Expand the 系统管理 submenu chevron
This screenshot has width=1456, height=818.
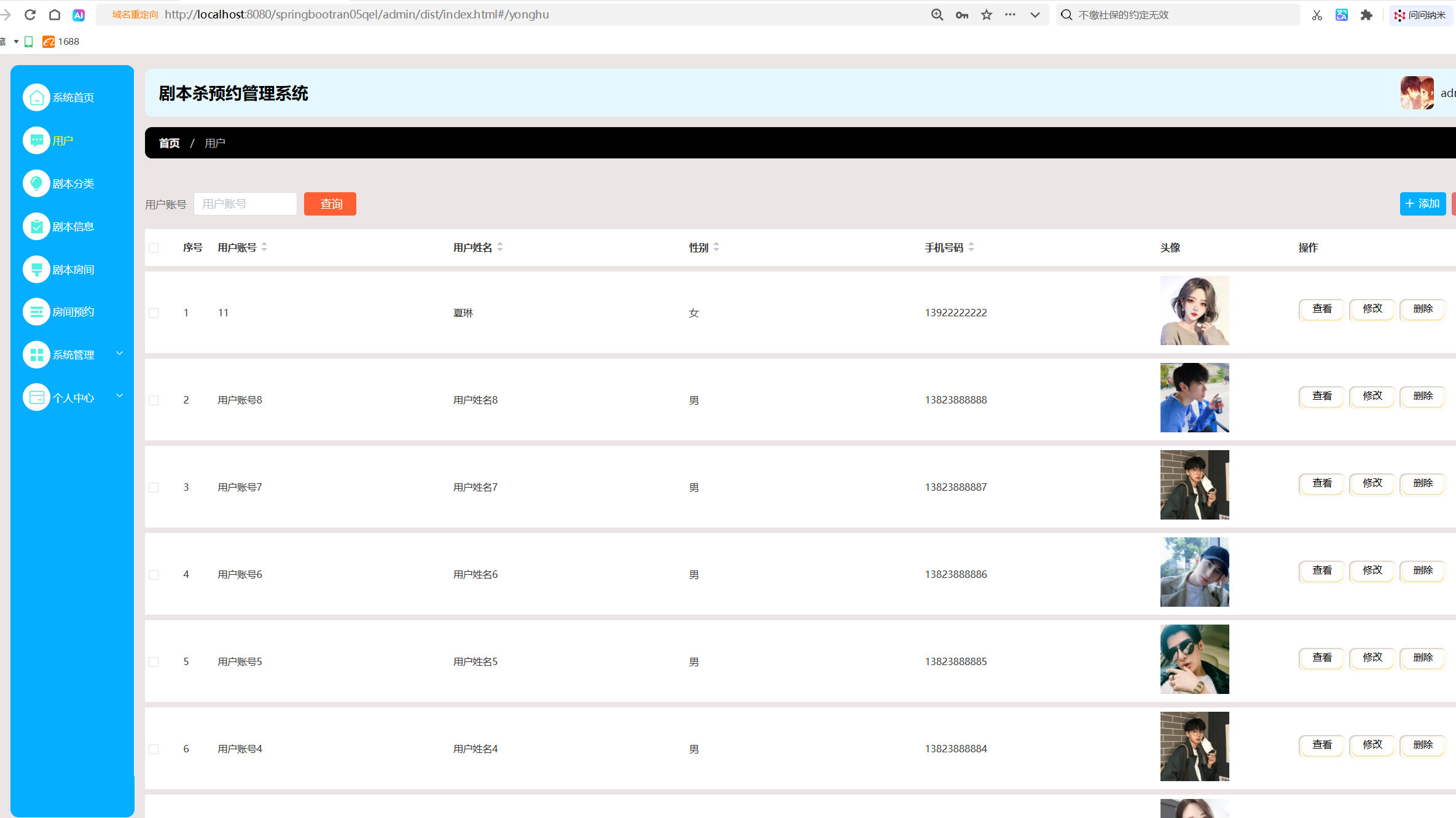[120, 354]
